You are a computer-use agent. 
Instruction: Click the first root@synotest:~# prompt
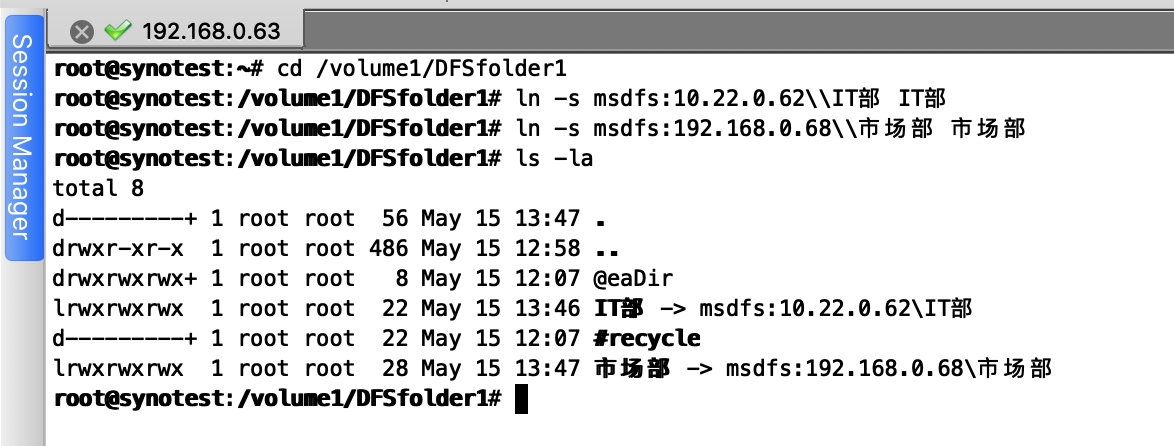pos(159,69)
